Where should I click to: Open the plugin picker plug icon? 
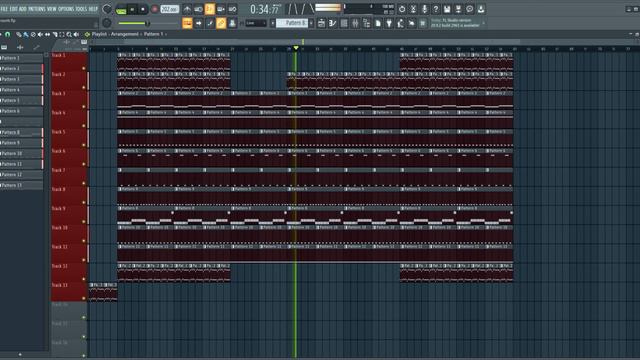point(389,23)
